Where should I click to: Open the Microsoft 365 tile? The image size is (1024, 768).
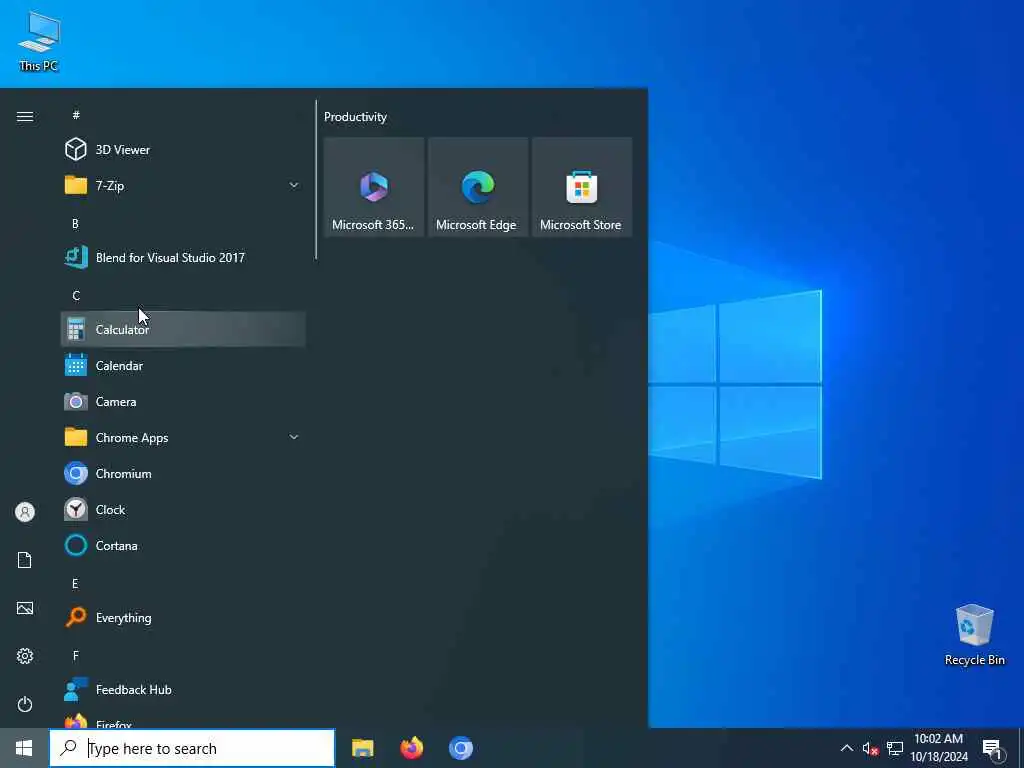click(x=374, y=187)
